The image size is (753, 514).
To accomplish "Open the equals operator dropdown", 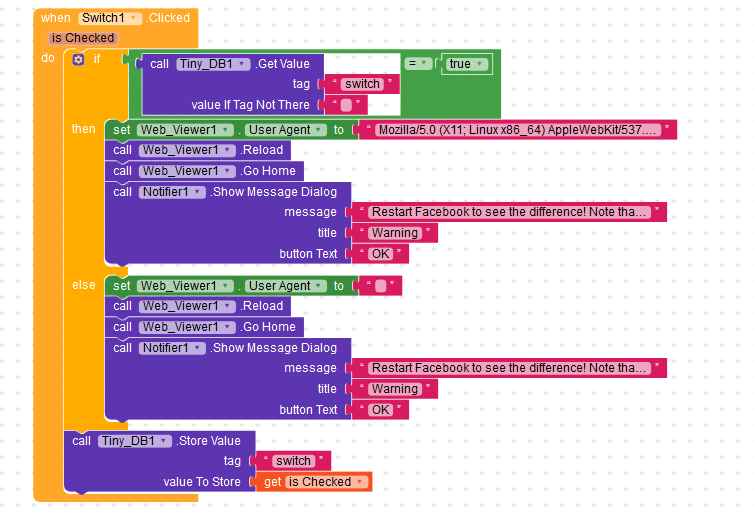I will (418, 63).
